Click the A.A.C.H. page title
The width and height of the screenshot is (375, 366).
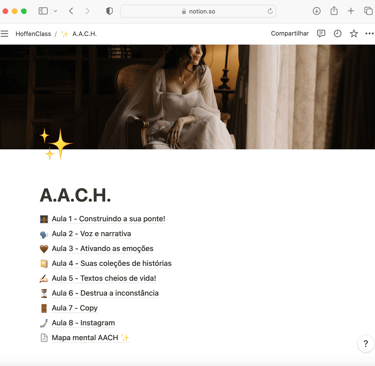tap(75, 195)
